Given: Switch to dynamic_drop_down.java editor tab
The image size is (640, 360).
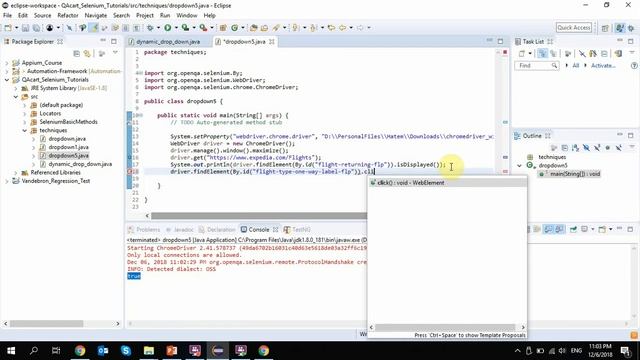Looking at the screenshot, I should click(168, 42).
